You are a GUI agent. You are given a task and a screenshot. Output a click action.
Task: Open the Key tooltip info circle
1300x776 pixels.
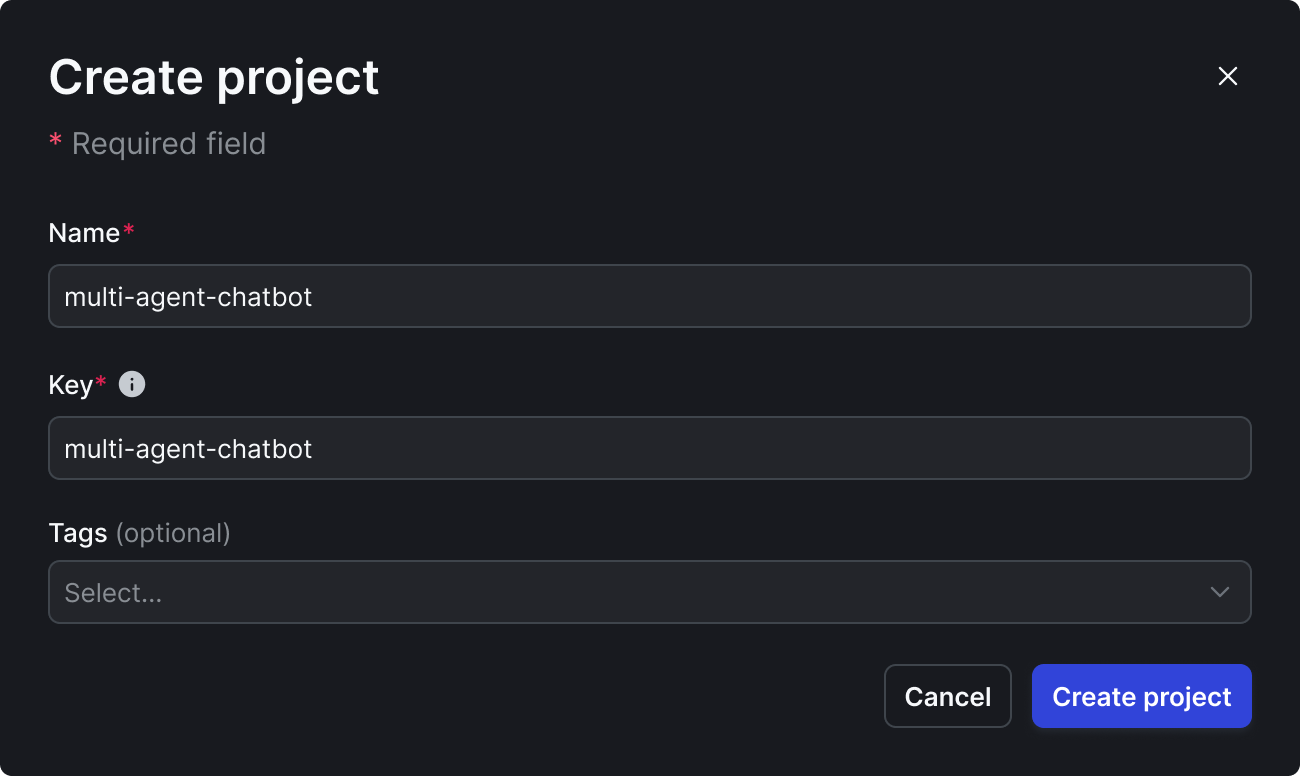click(x=131, y=384)
